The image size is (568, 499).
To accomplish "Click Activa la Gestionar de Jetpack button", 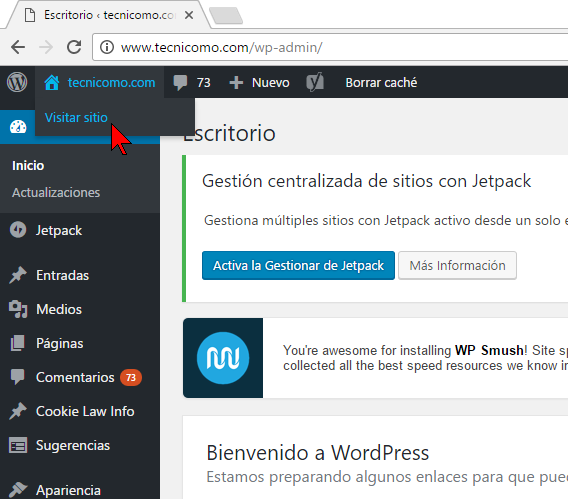I will click(x=298, y=265).
